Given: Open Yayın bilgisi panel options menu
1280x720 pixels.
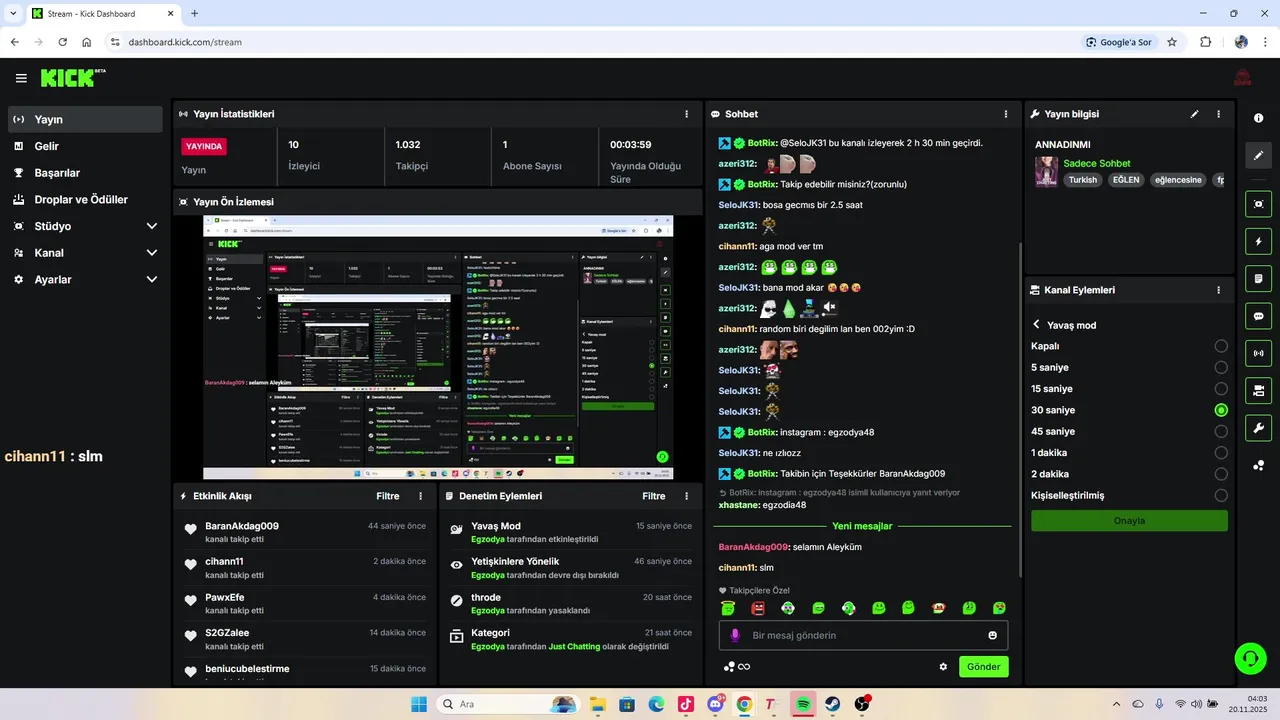Looking at the screenshot, I should 1218,114.
